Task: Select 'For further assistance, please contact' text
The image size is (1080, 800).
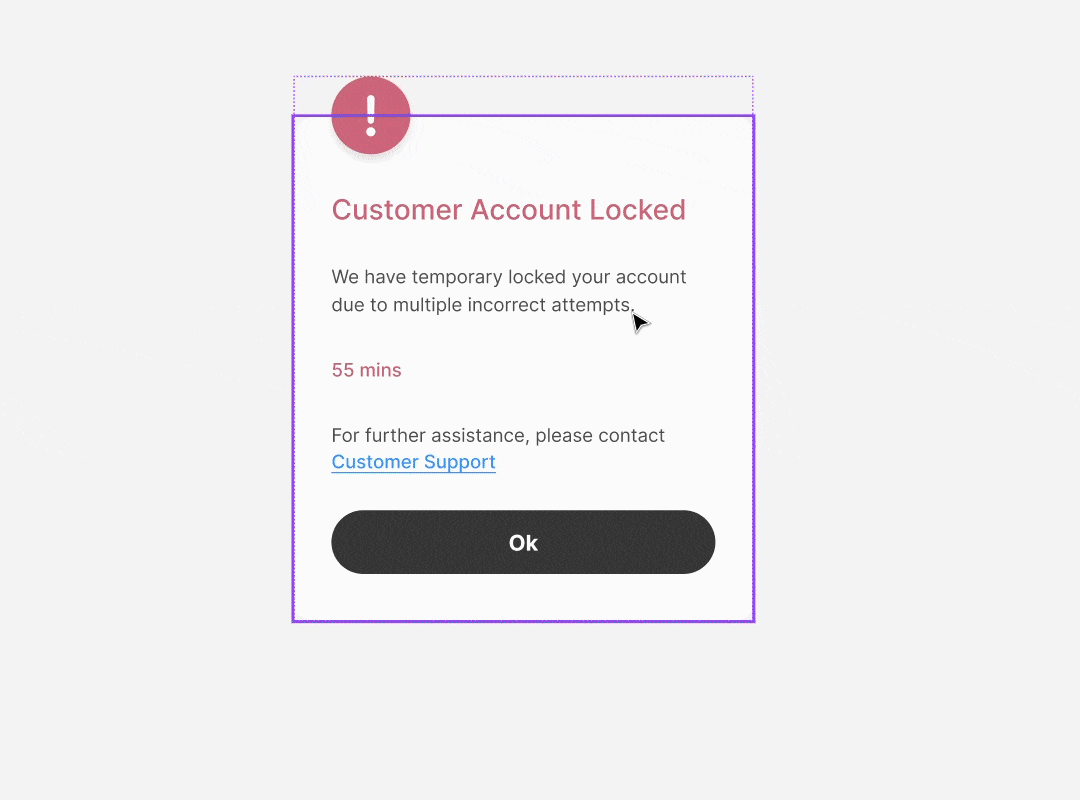Action: (x=498, y=435)
